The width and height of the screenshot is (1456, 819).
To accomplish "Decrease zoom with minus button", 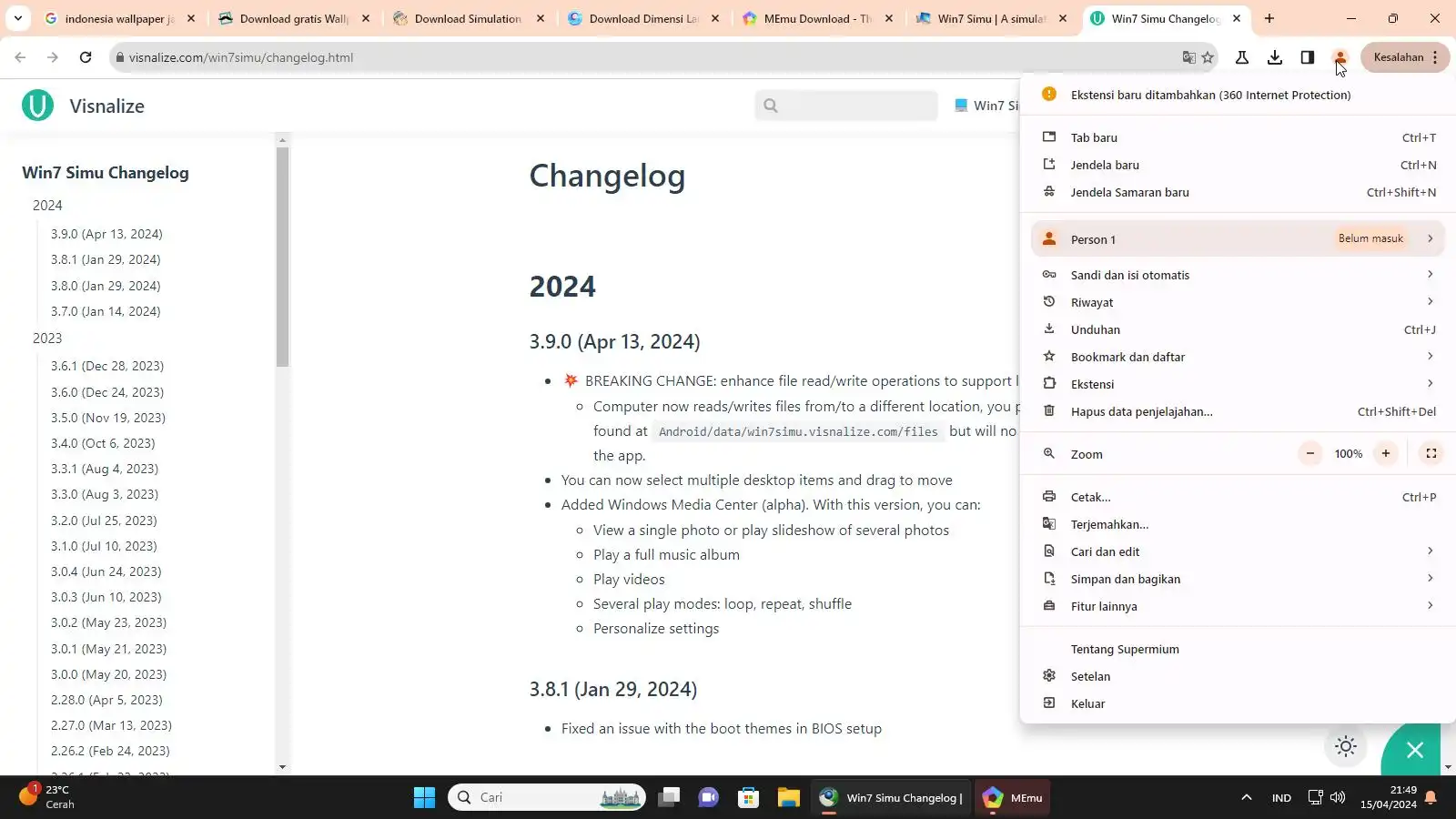I will coord(1310,453).
